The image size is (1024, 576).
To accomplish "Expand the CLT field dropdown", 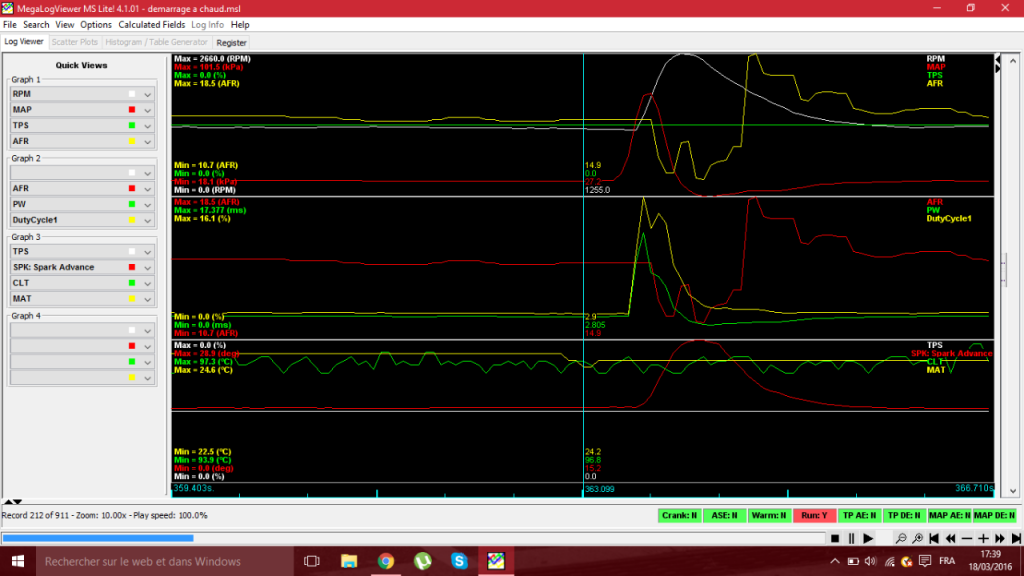I will point(148,283).
